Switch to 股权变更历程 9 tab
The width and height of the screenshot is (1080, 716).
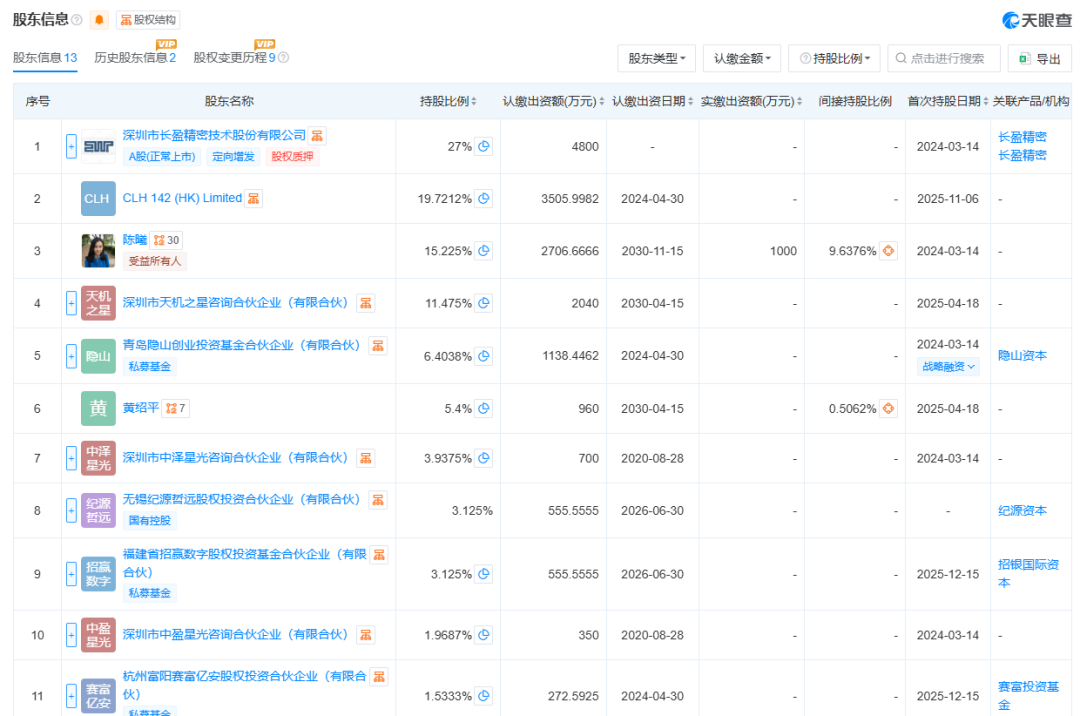(x=234, y=58)
